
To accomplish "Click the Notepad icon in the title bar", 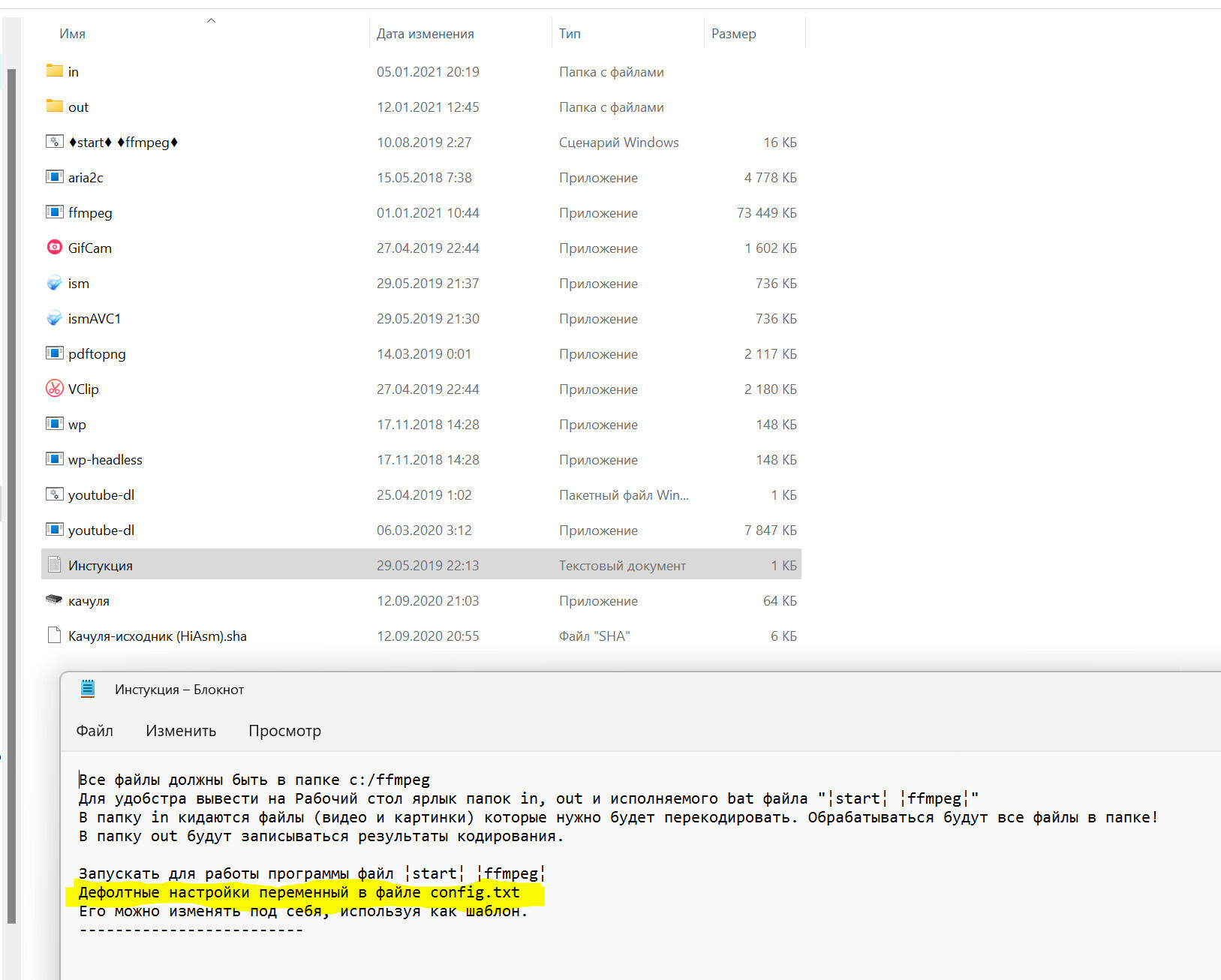I will (x=88, y=689).
